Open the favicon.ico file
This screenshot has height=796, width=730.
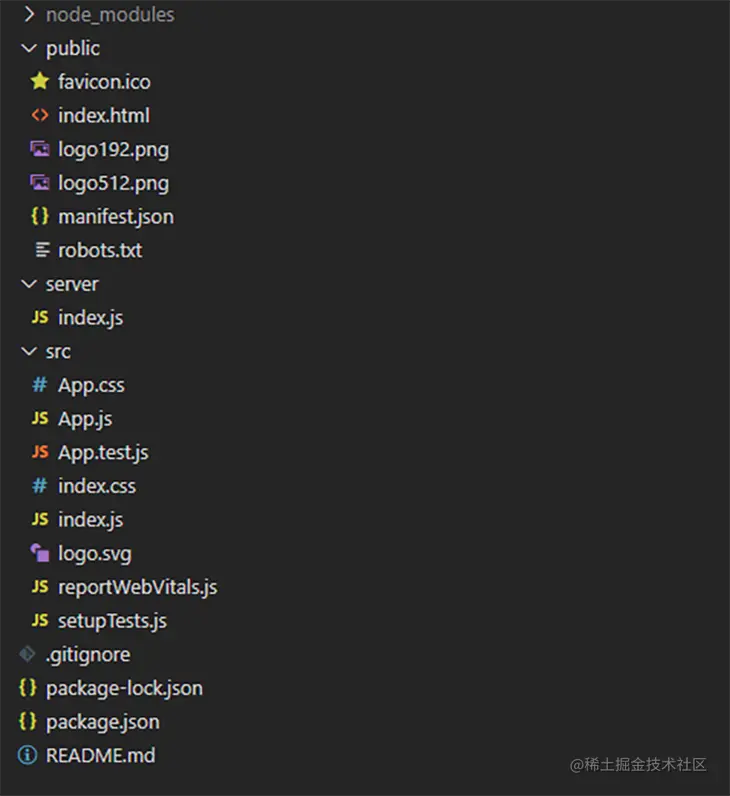(104, 82)
